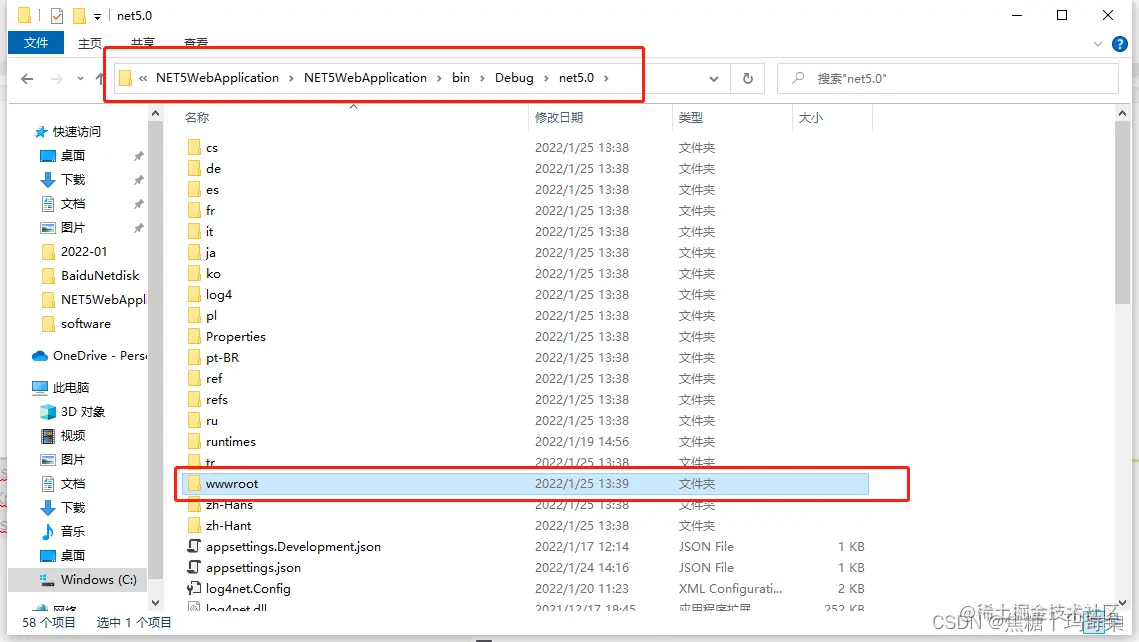
Task: Click the Properties quick access toolbar icon
Action: (x=57, y=15)
